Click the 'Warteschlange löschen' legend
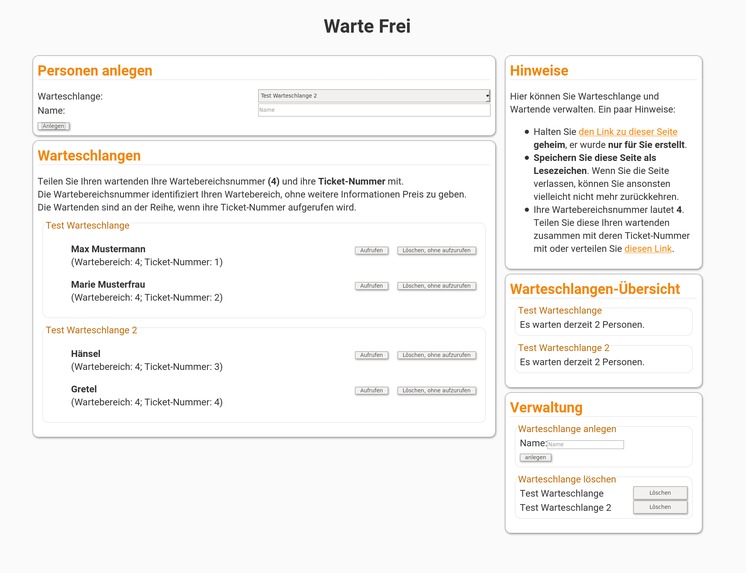The image size is (746, 573). (567, 479)
